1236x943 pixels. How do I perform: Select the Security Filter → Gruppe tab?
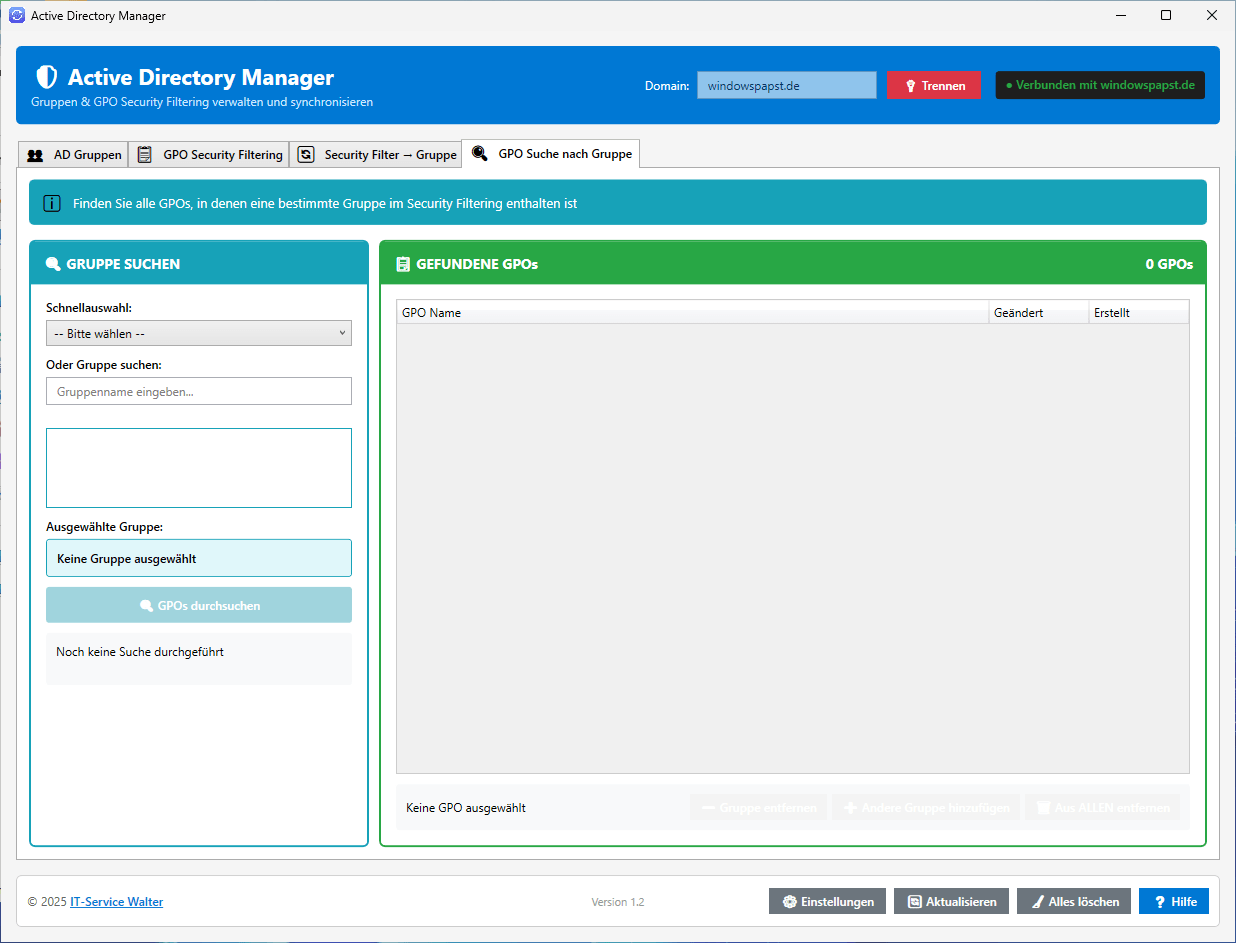click(377, 155)
